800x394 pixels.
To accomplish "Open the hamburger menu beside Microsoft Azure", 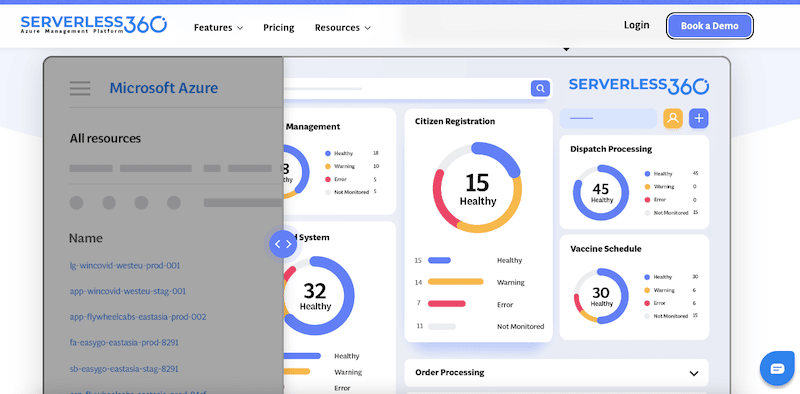I will [x=80, y=88].
